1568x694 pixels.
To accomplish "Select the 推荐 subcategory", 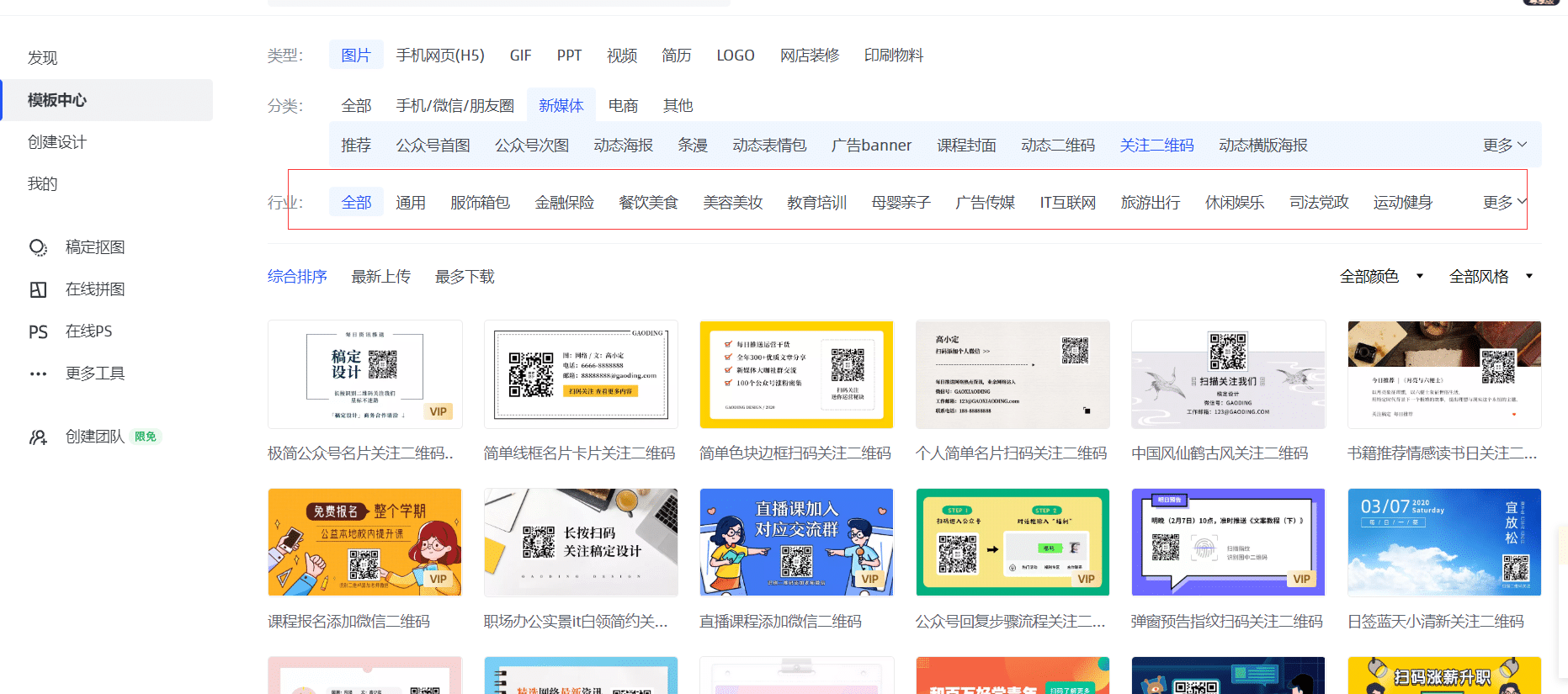I will click(356, 146).
